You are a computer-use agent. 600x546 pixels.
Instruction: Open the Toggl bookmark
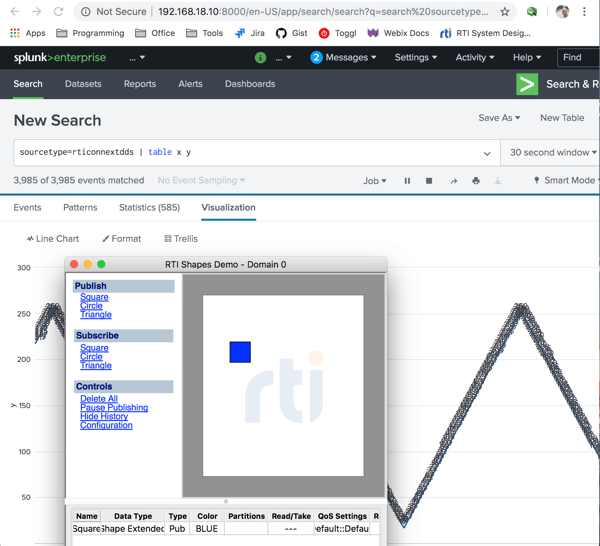[338, 33]
